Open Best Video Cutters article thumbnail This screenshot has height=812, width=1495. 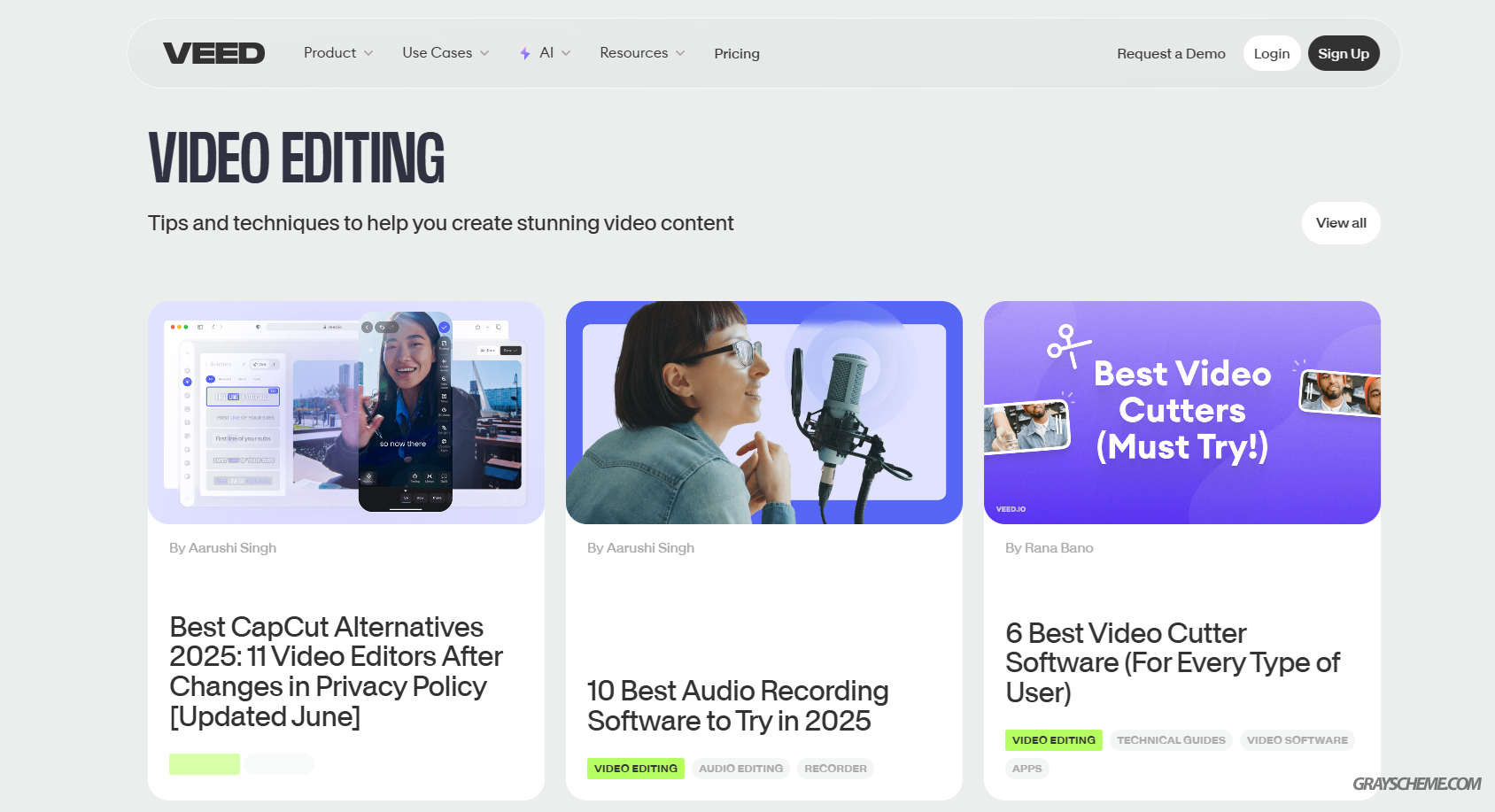(x=1182, y=413)
